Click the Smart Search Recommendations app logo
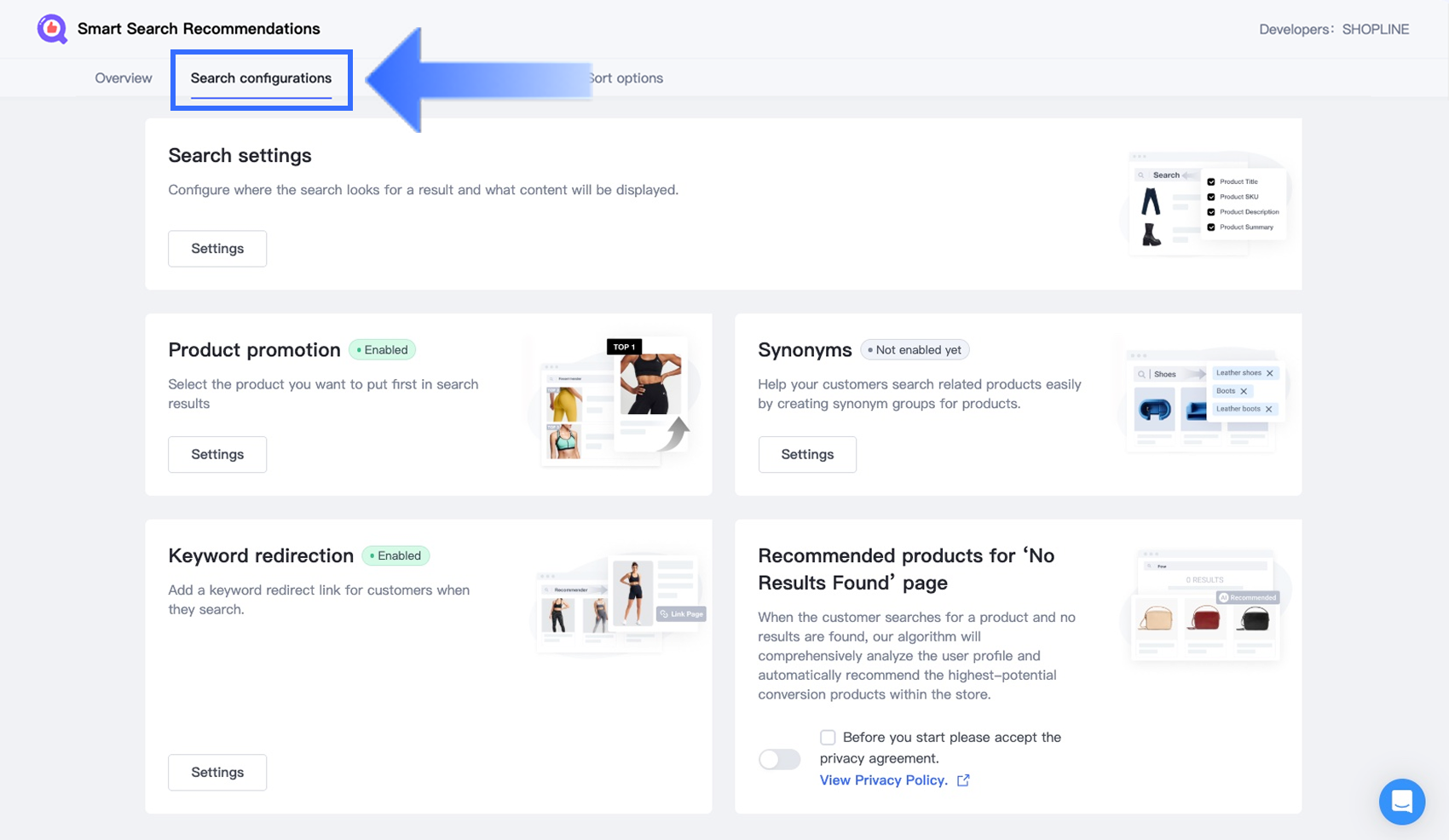1449x840 pixels. click(52, 29)
